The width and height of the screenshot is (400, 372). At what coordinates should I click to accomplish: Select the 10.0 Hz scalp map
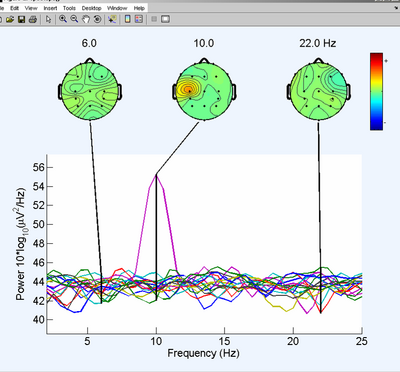click(x=204, y=90)
